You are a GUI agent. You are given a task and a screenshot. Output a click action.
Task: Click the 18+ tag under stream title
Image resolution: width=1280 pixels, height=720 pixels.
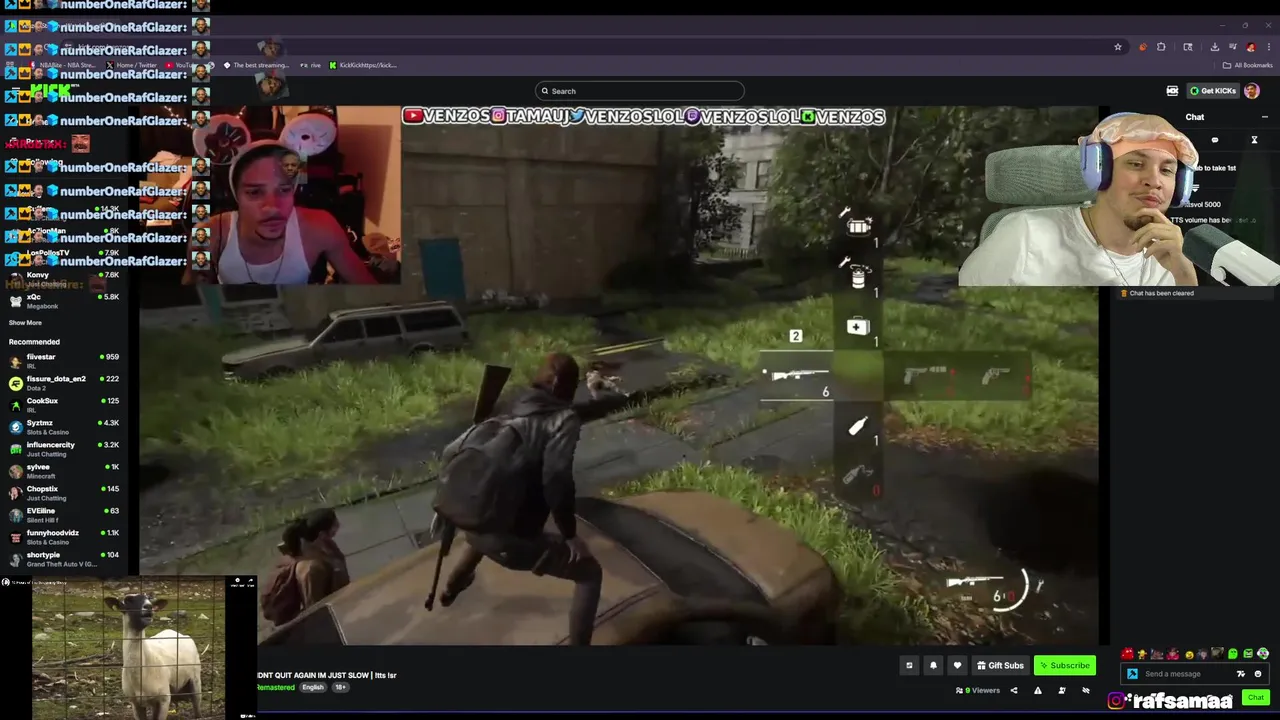tap(340, 688)
